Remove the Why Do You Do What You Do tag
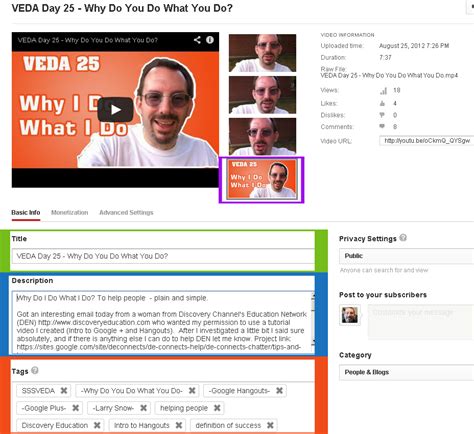The image size is (474, 434). pyautogui.click(x=192, y=391)
